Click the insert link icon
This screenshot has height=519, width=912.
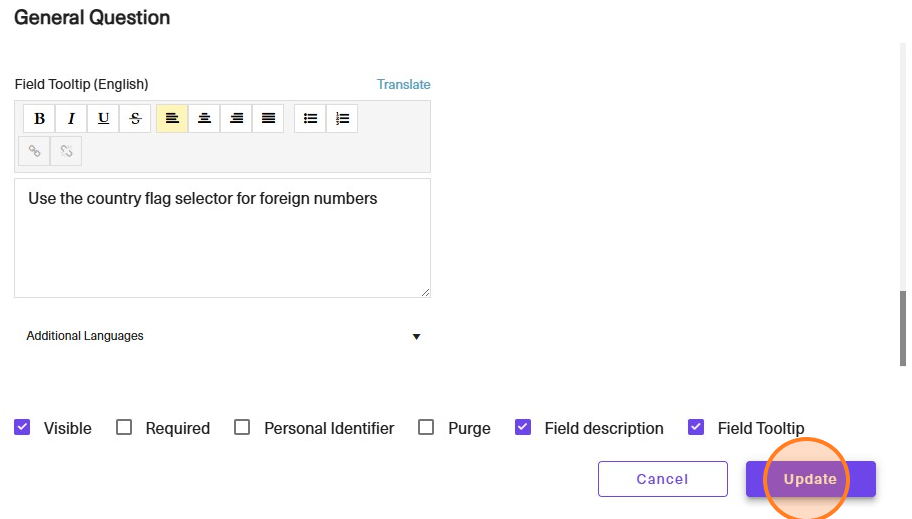click(34, 151)
